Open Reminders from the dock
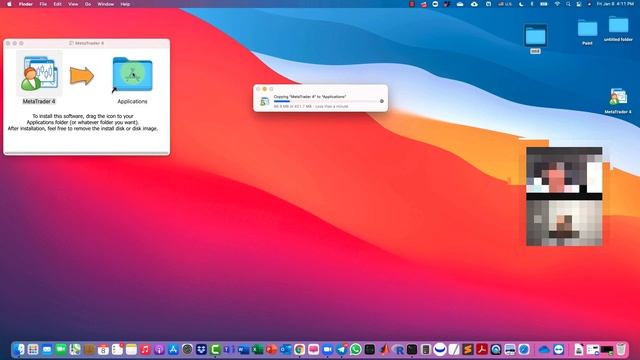This screenshot has width=640, height=360. (x=117, y=349)
